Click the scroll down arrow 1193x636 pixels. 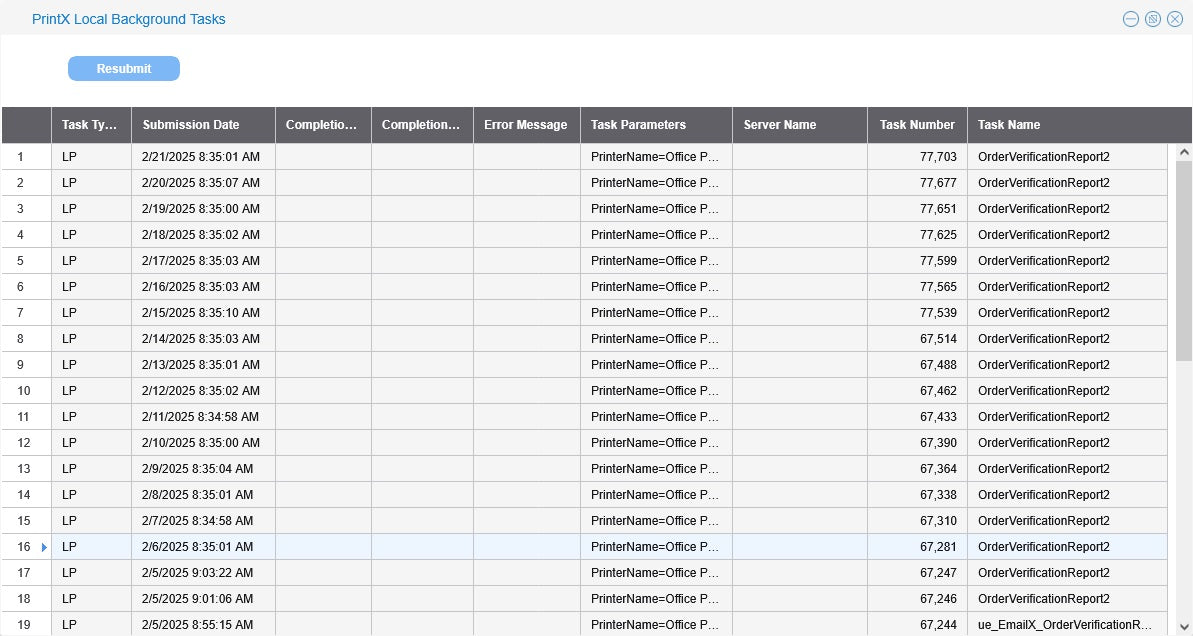point(1184,625)
